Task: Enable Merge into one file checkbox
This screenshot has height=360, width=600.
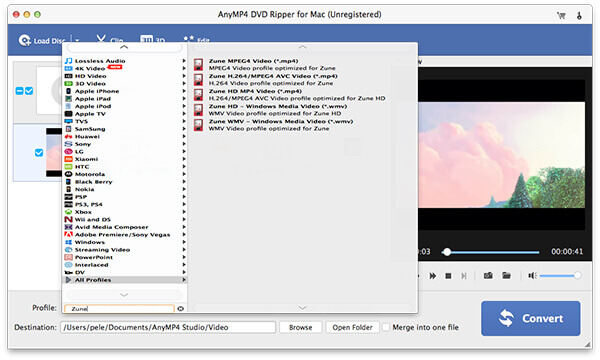Action: pos(386,327)
